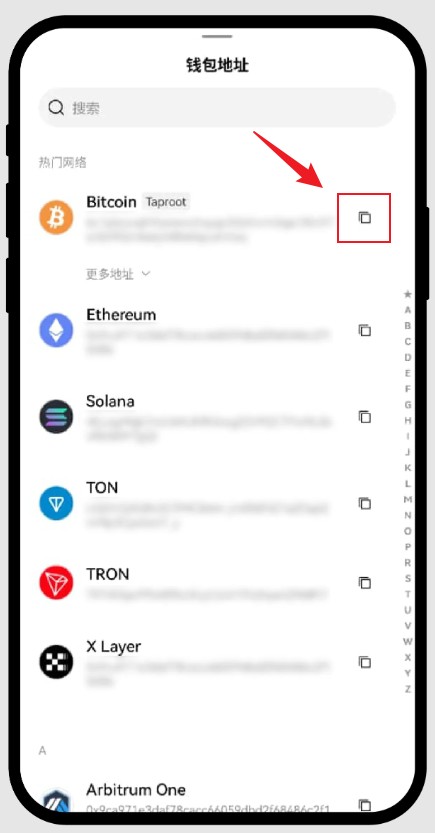The image size is (435, 833).
Task: Copy the Arbitrum One address
Action: (x=364, y=805)
